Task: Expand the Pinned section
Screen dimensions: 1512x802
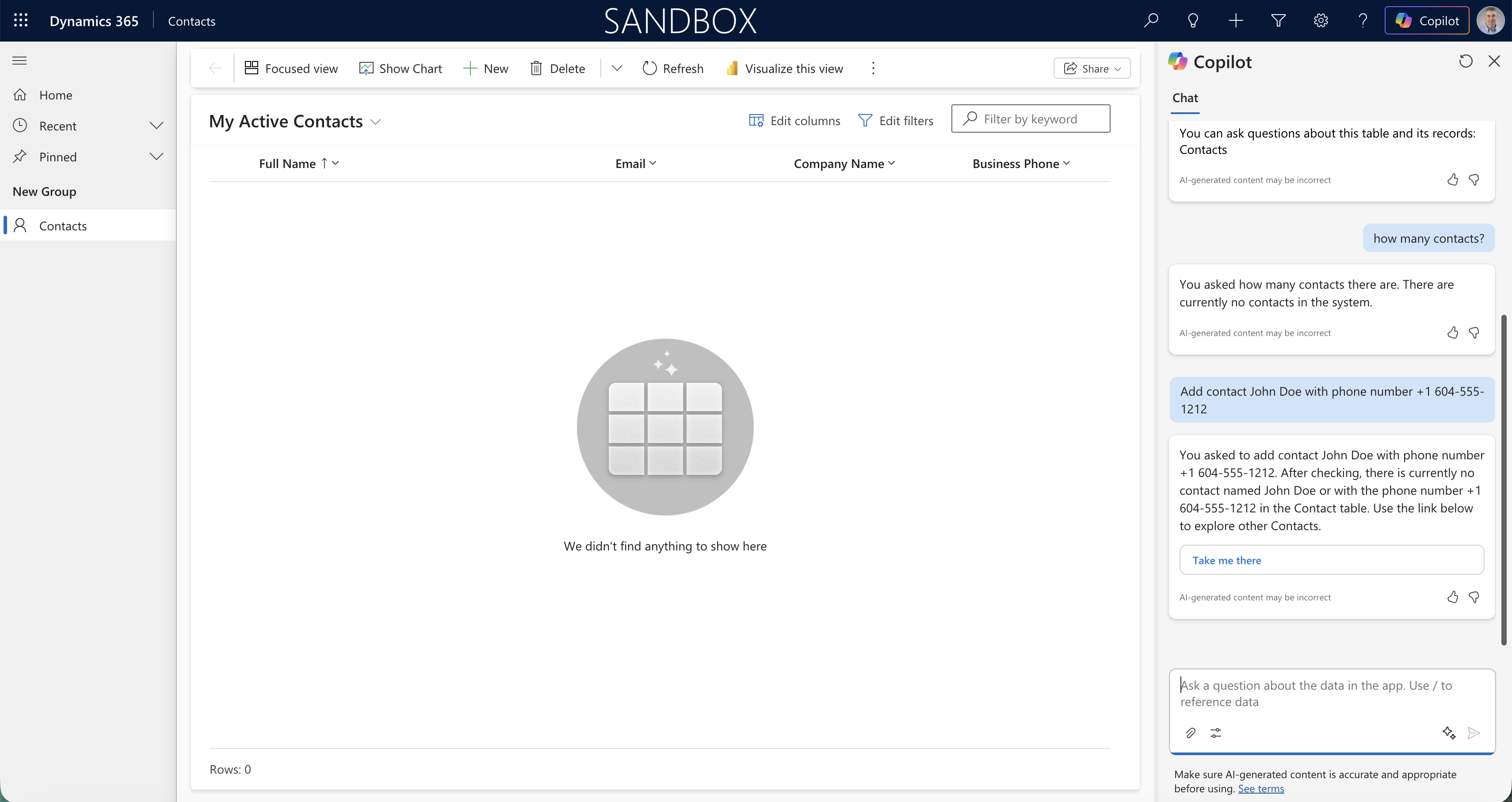Action: [156, 157]
